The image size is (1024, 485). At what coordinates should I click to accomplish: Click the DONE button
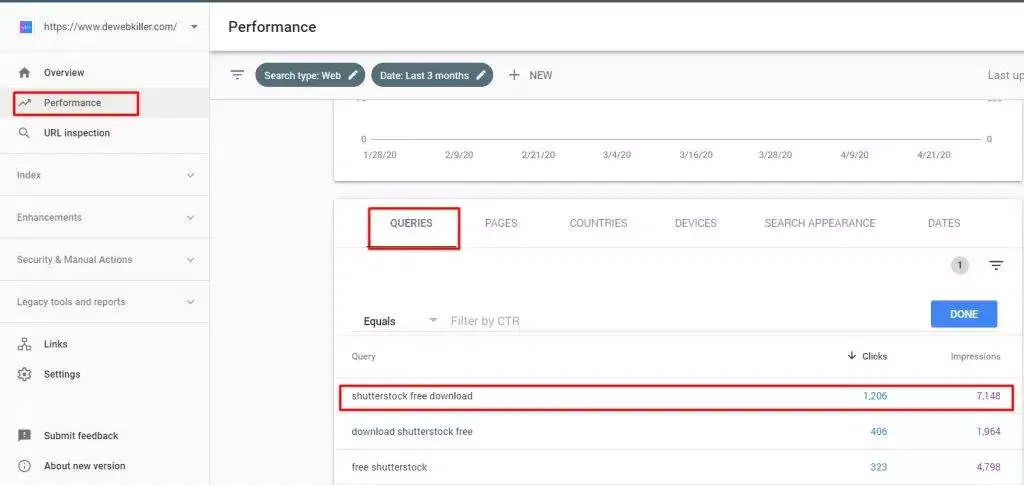pos(964,314)
